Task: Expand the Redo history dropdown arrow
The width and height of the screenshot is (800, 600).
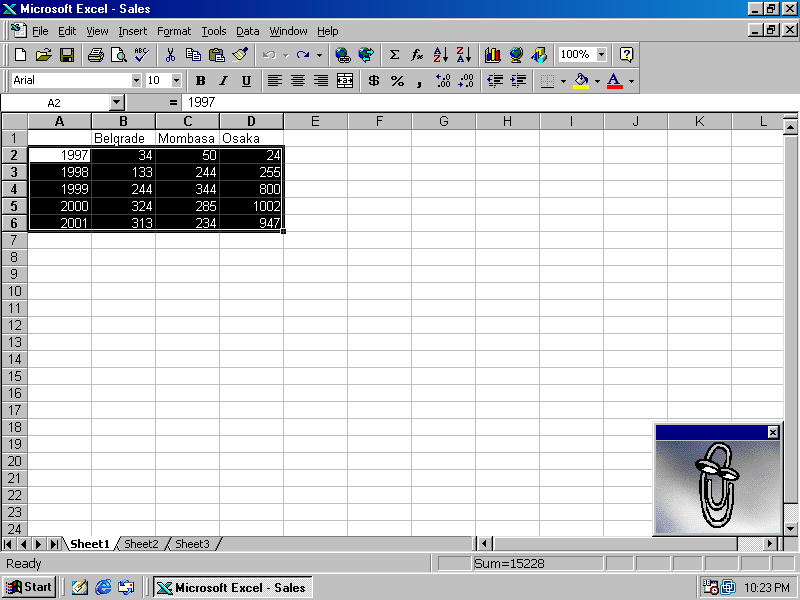Action: [319, 55]
